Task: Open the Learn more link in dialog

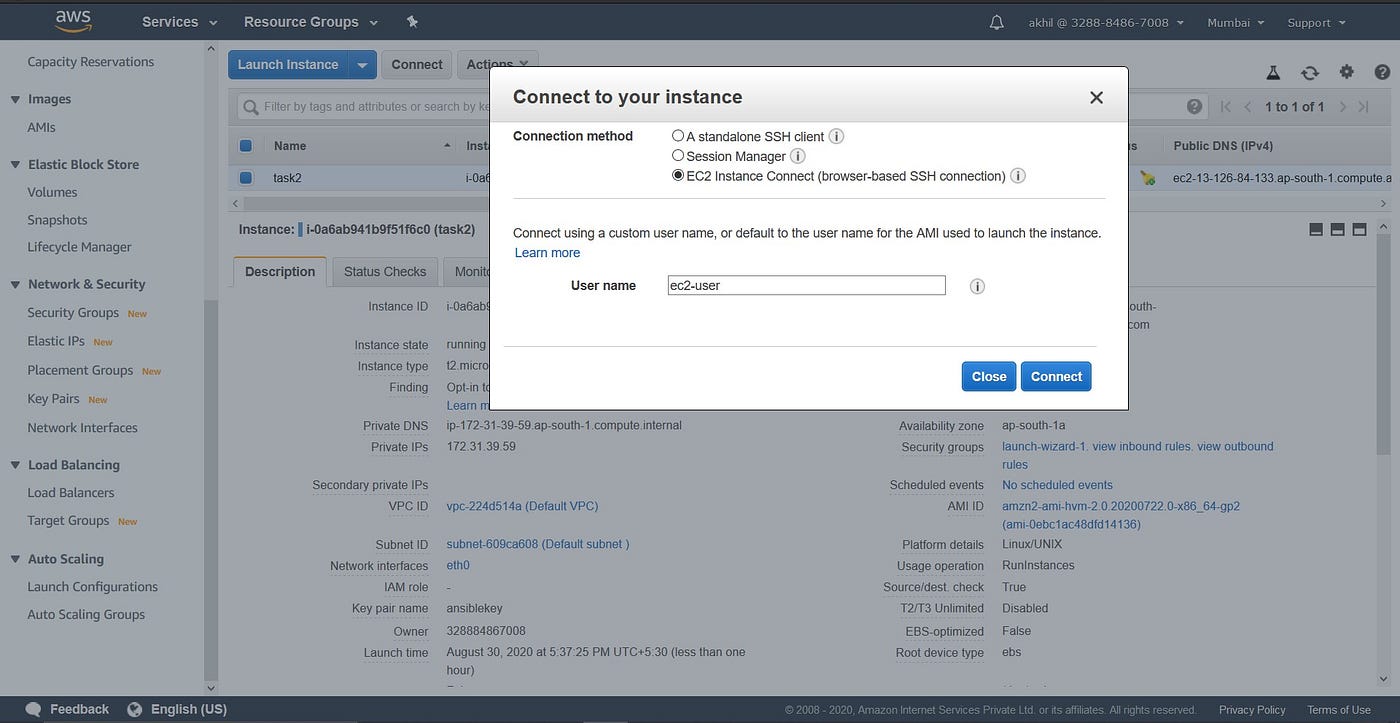Action: [547, 253]
